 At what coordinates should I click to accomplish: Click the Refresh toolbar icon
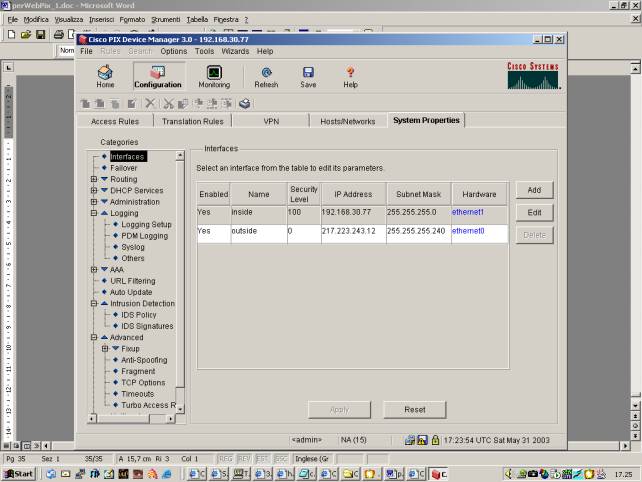(x=266, y=77)
